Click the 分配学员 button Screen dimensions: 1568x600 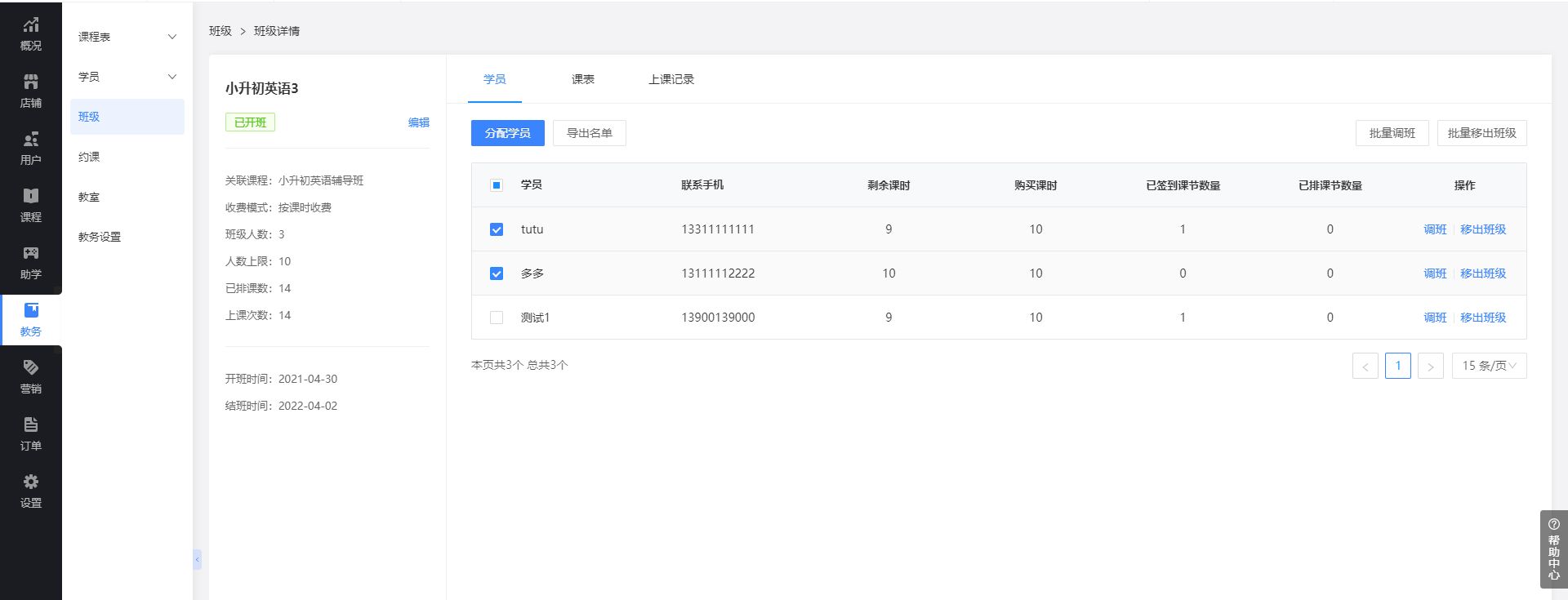[x=507, y=133]
